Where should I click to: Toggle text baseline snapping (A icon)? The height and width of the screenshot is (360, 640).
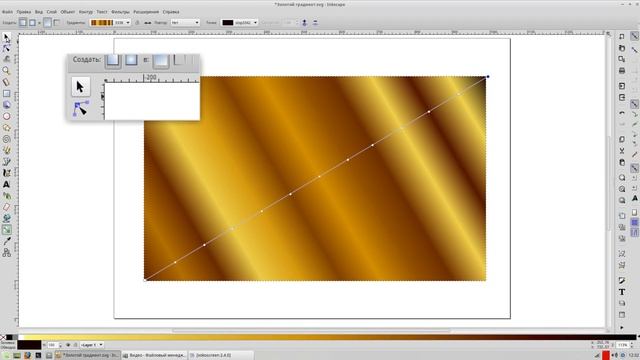(634, 198)
